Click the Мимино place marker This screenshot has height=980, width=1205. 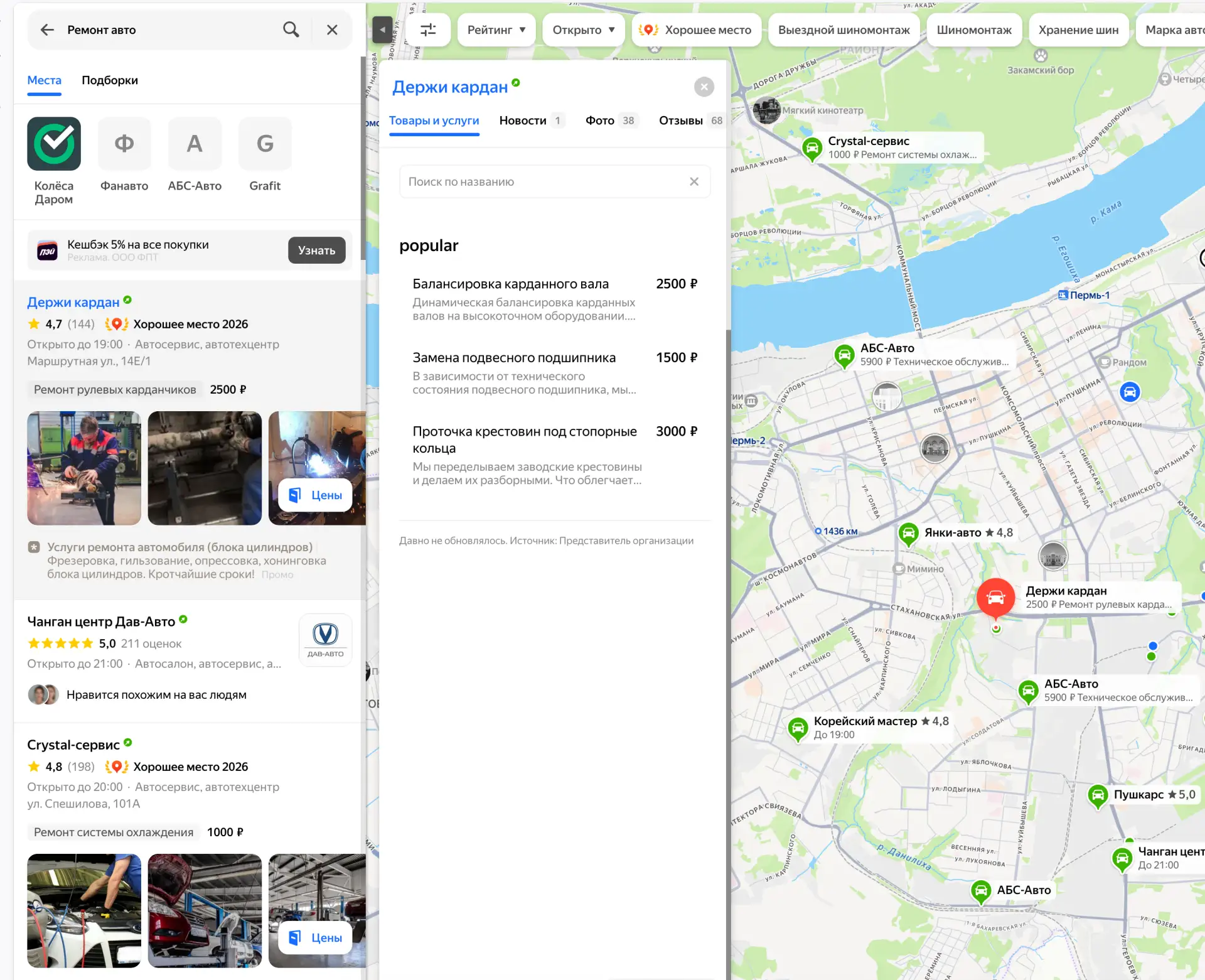tap(899, 569)
